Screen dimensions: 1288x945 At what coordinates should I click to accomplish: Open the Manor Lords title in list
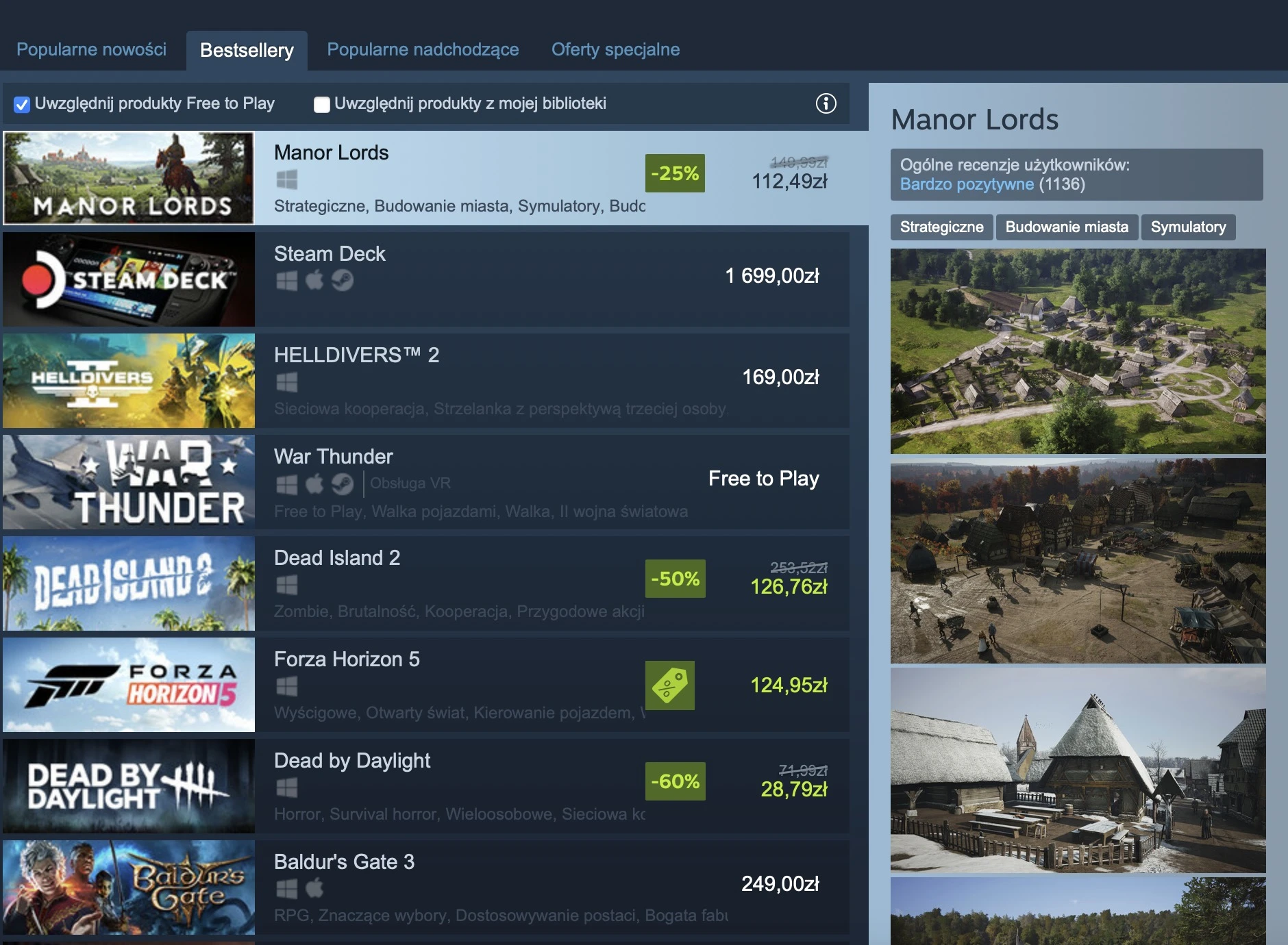coord(331,152)
